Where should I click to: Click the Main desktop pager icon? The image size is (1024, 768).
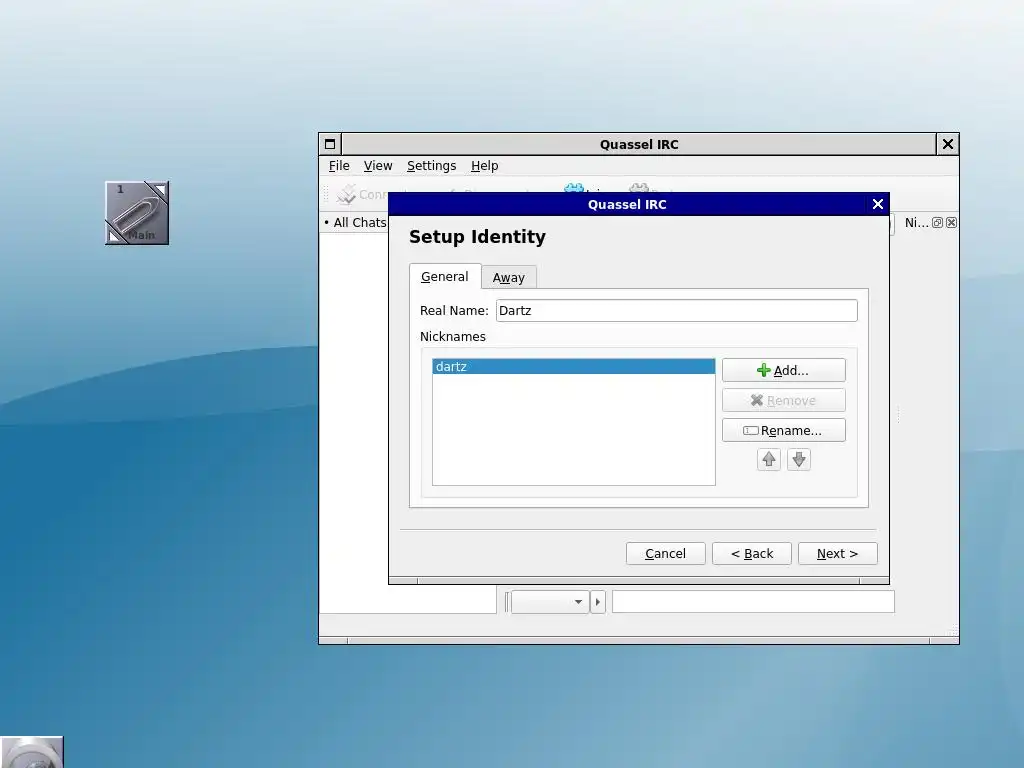[137, 214]
